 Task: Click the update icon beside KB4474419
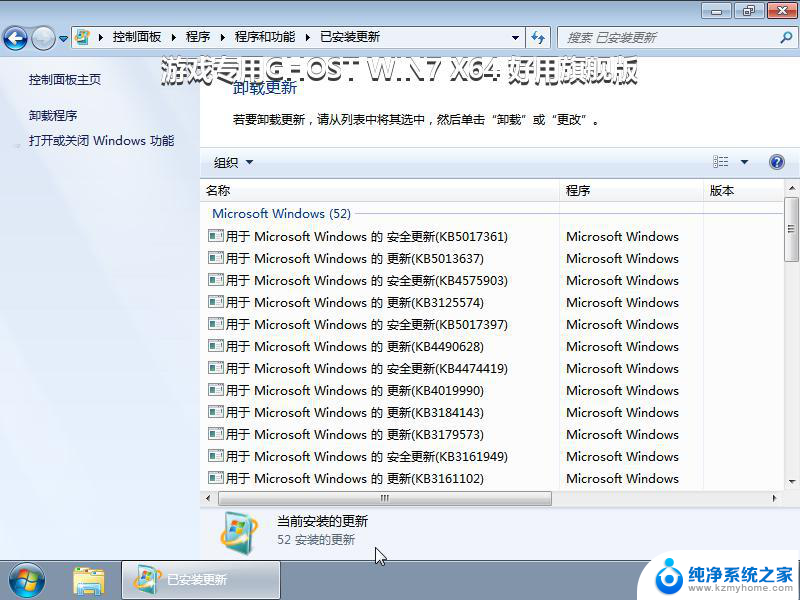(216, 367)
